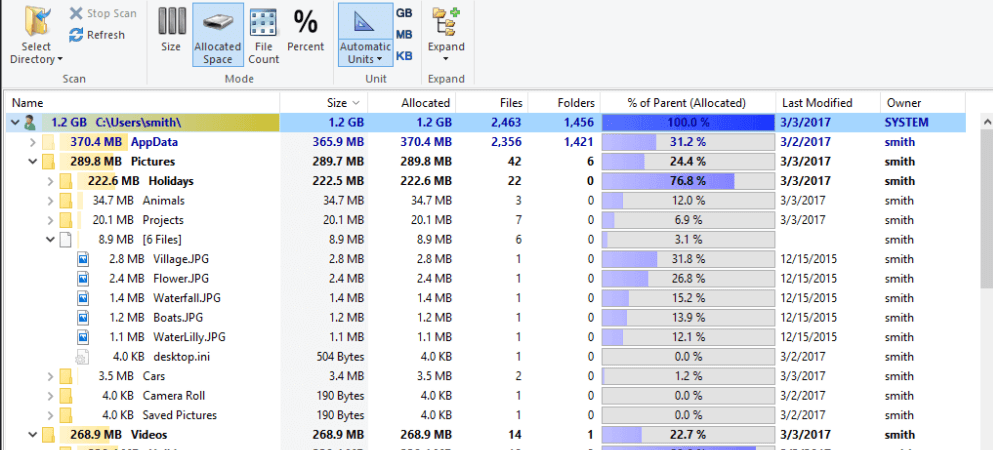Set unit to GB
This screenshot has height=450, width=993.
[x=404, y=13]
